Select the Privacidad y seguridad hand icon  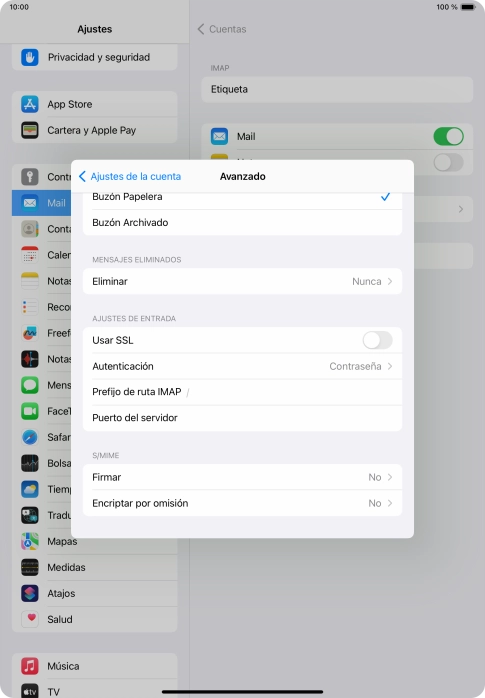[30, 57]
